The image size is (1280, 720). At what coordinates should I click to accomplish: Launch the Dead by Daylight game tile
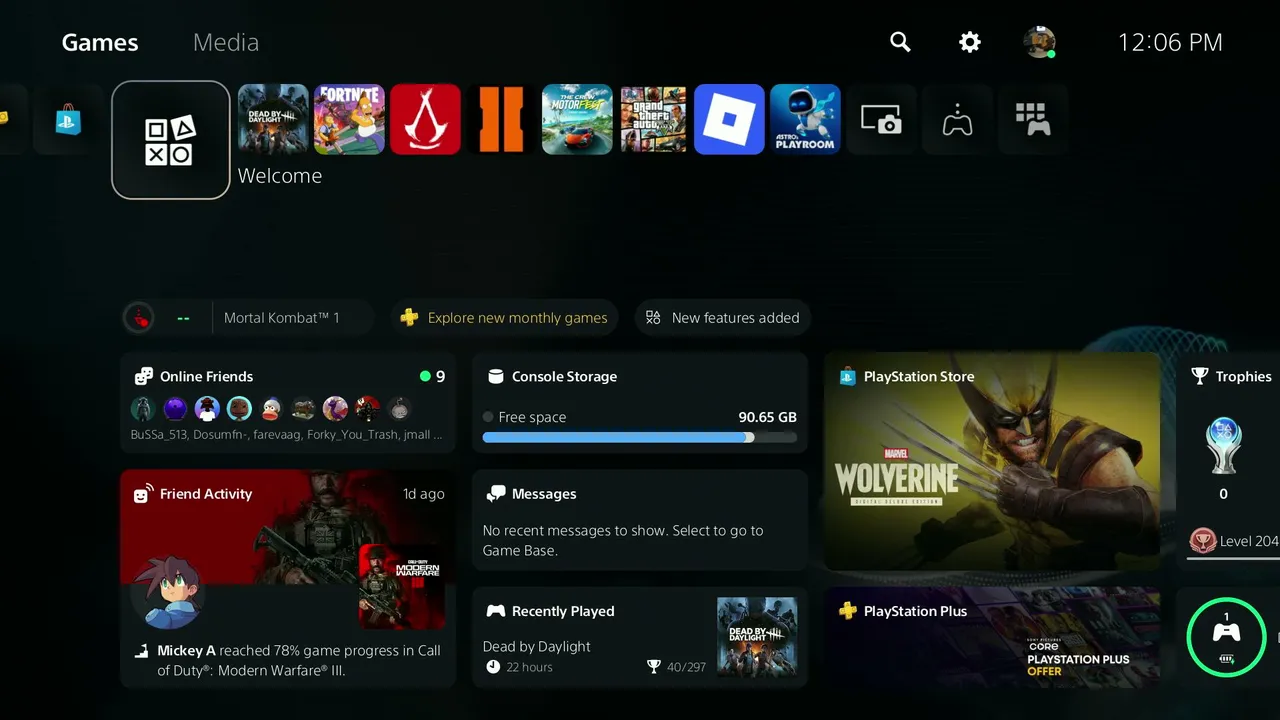click(273, 120)
